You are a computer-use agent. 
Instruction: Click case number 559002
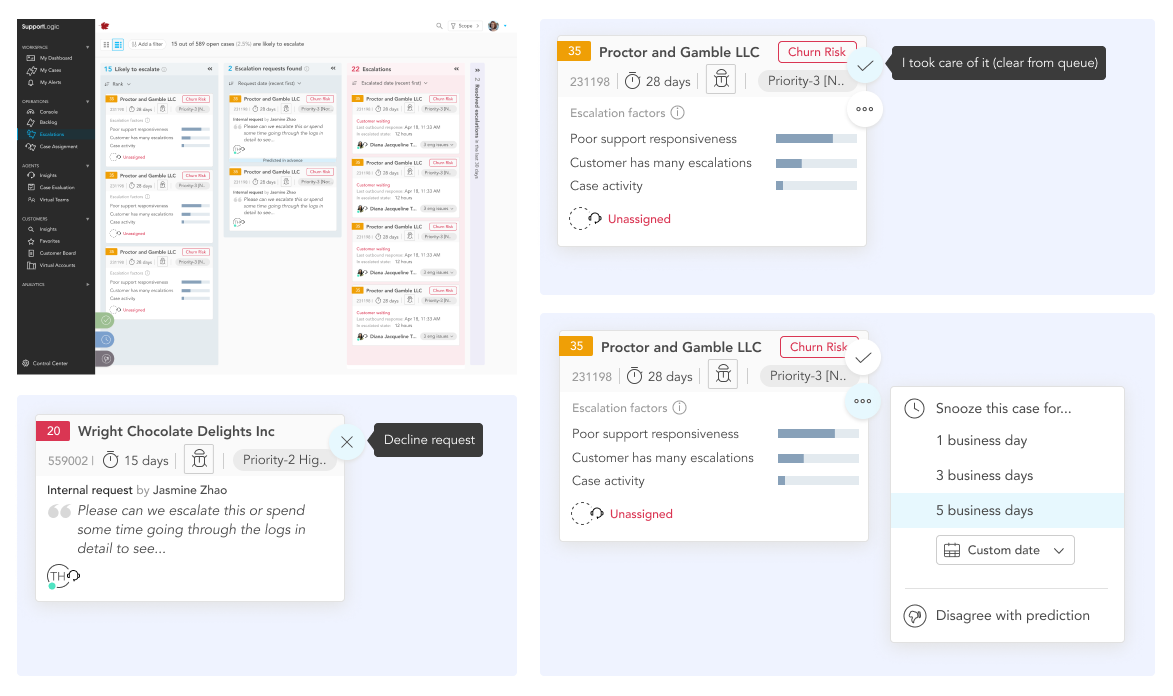(x=67, y=461)
